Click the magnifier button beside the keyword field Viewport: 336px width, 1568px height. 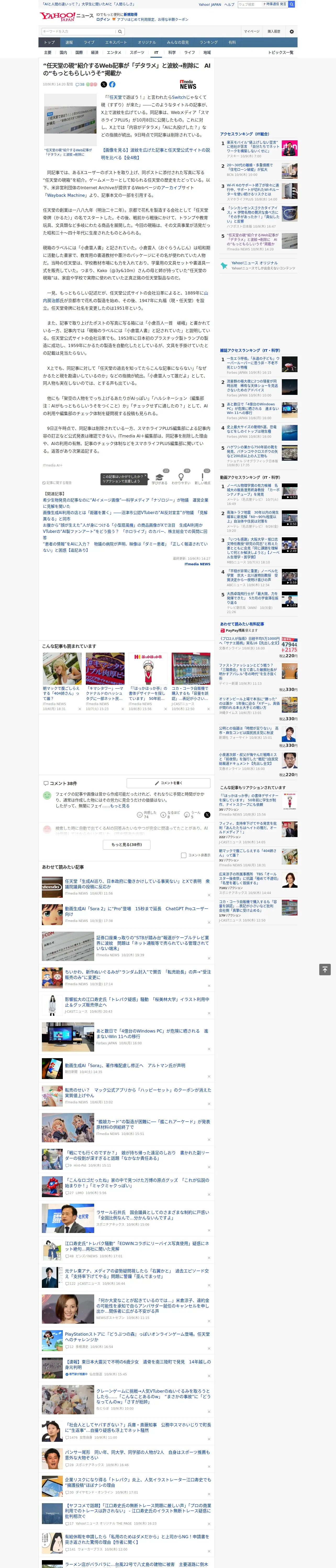click(x=120, y=31)
